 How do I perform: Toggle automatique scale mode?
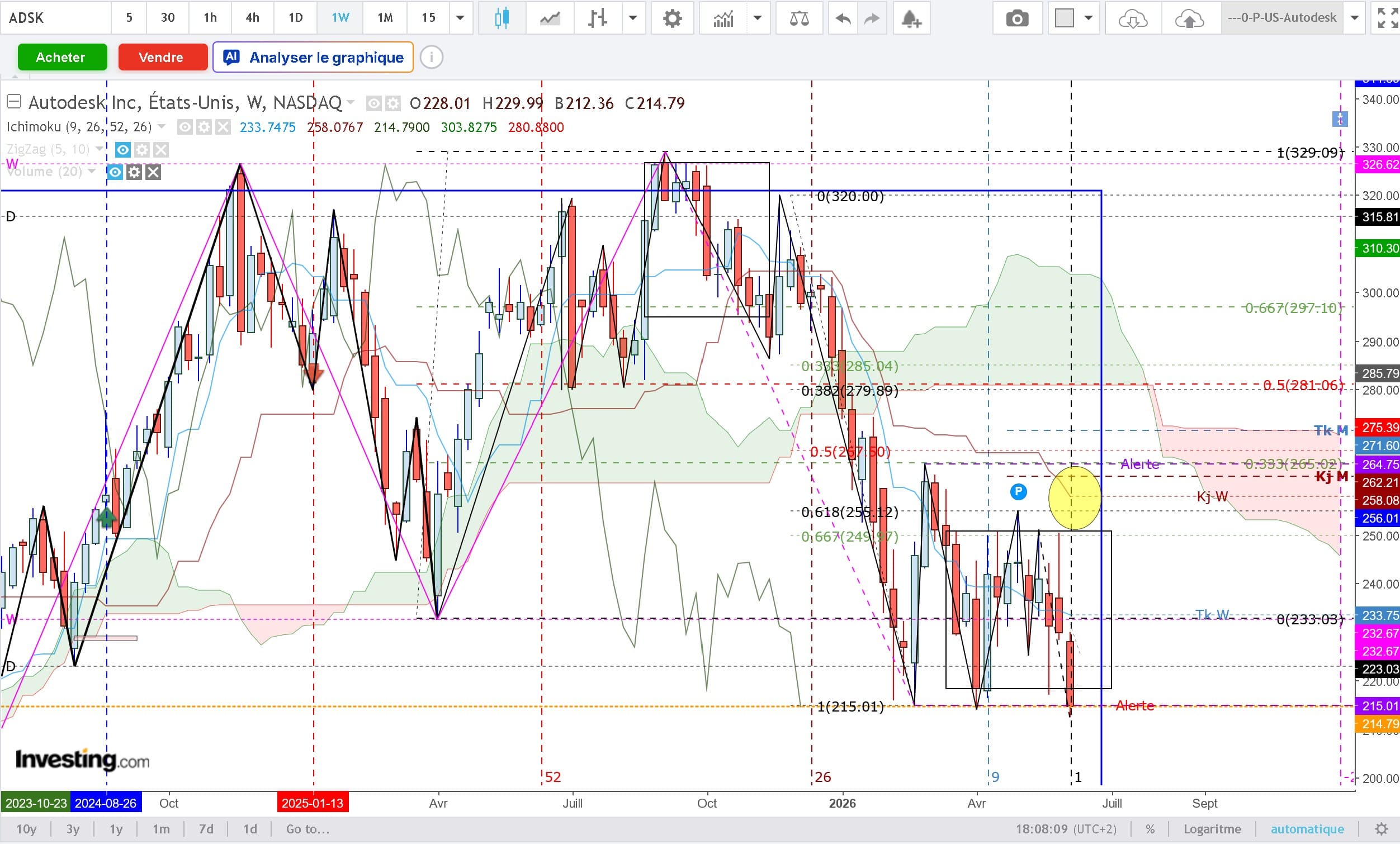1307,829
